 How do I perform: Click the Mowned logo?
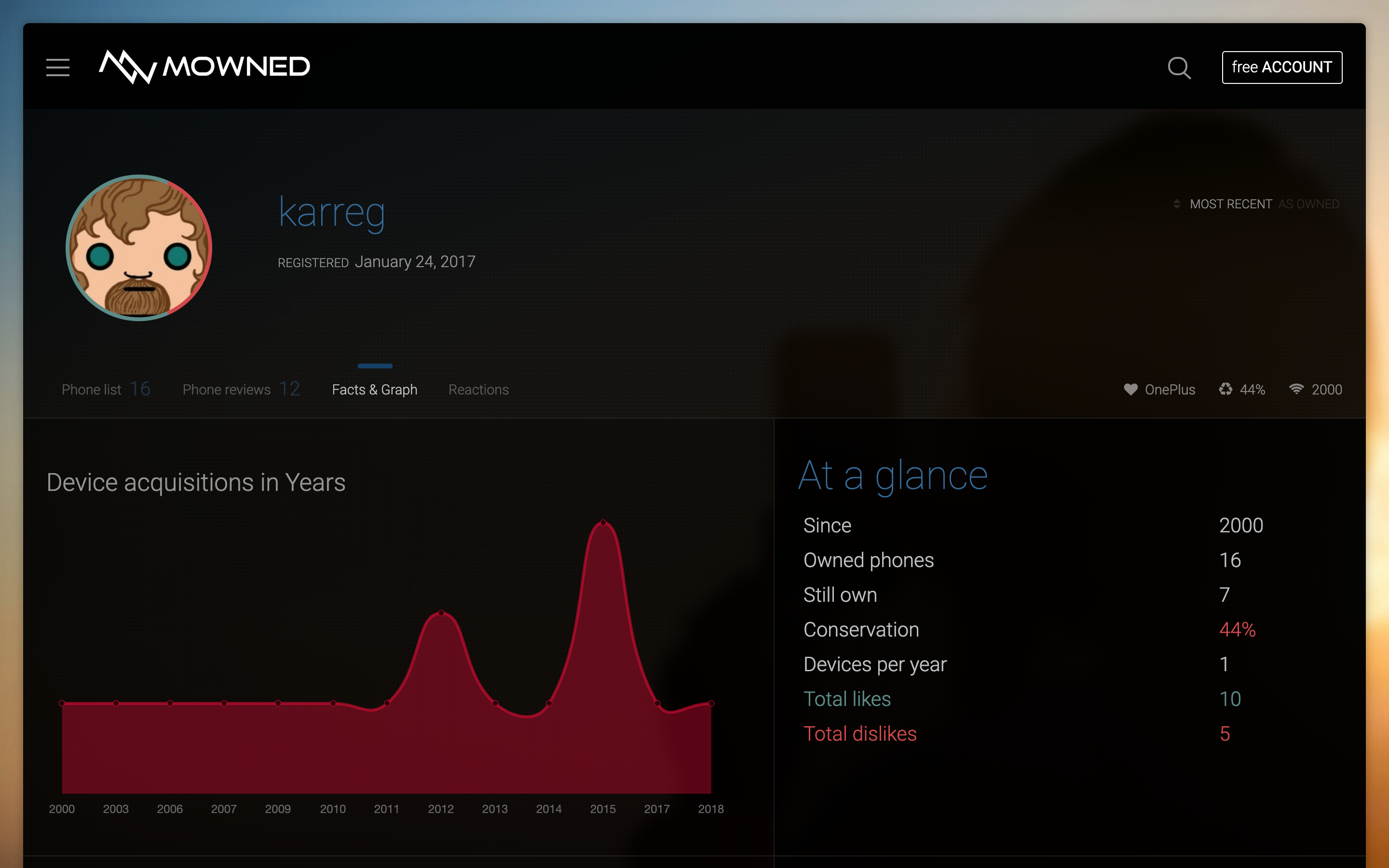pyautogui.click(x=204, y=67)
